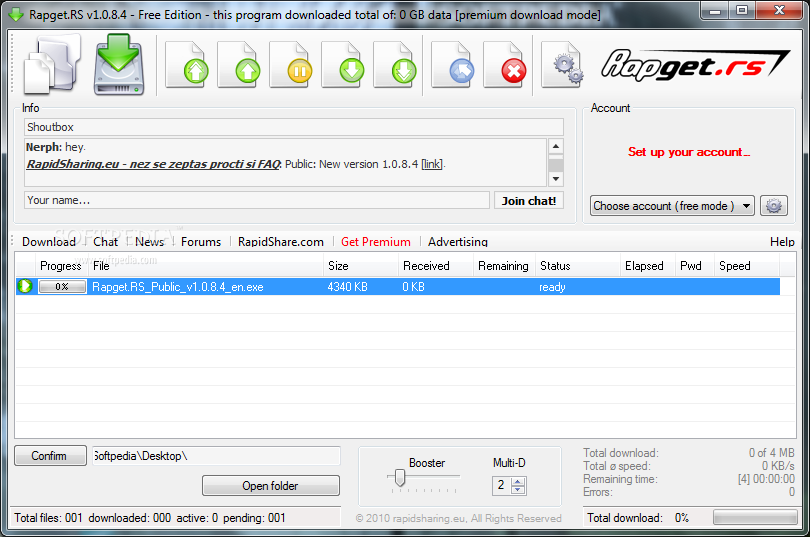Click the Remaining column header

pyautogui.click(x=504, y=266)
